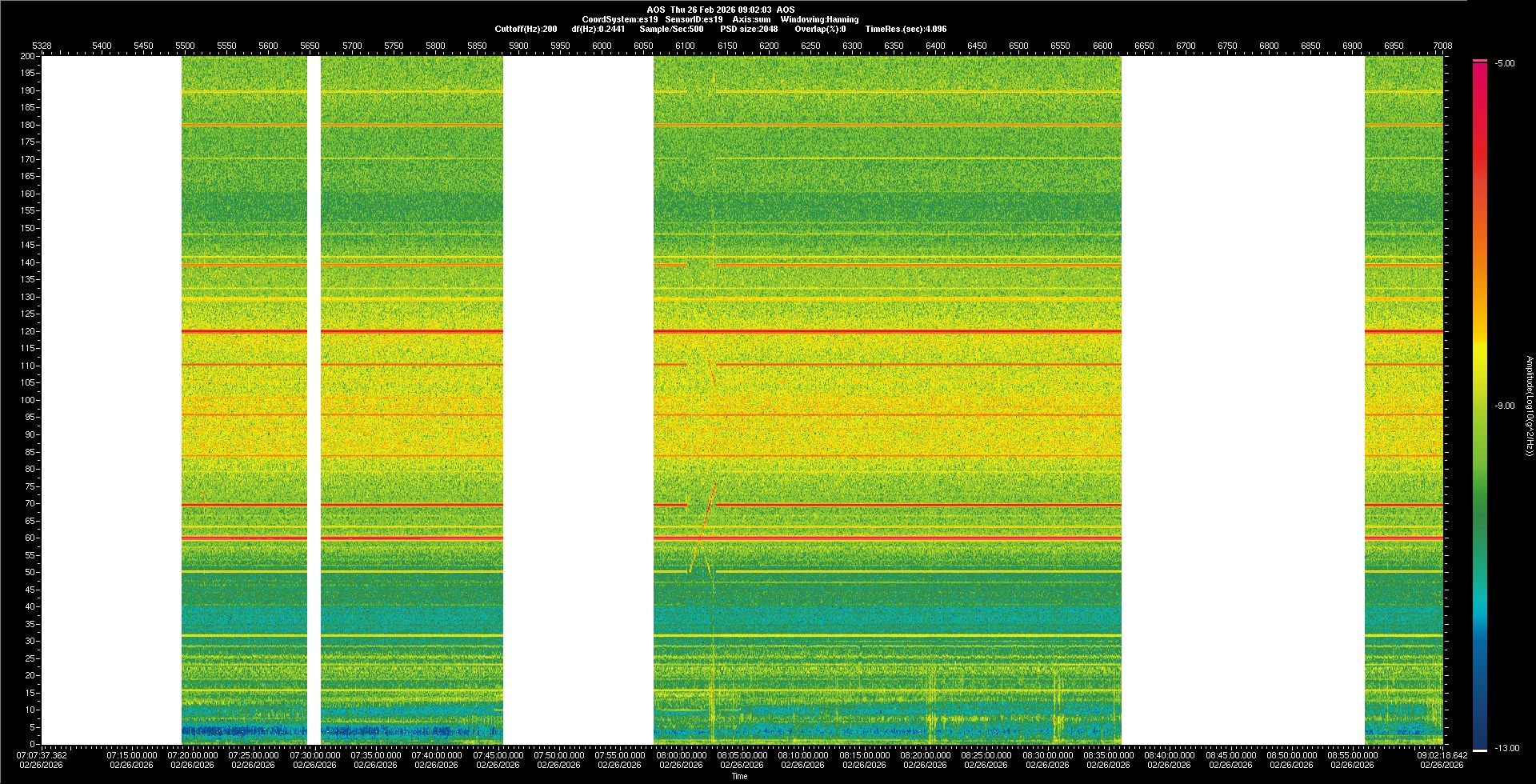Click the Windowing:Hanning header label
This screenshot has height=784, width=1536.
click(x=819, y=19)
